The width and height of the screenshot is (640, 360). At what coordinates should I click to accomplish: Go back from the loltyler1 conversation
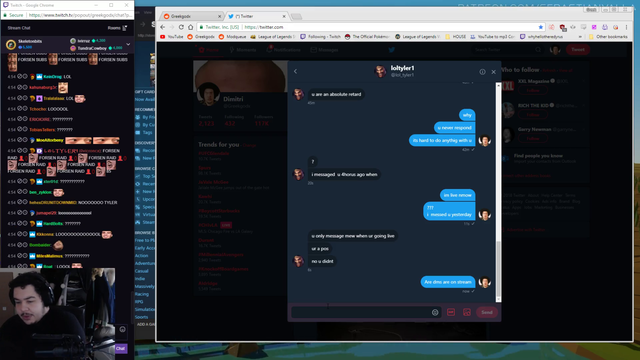coord(296,71)
